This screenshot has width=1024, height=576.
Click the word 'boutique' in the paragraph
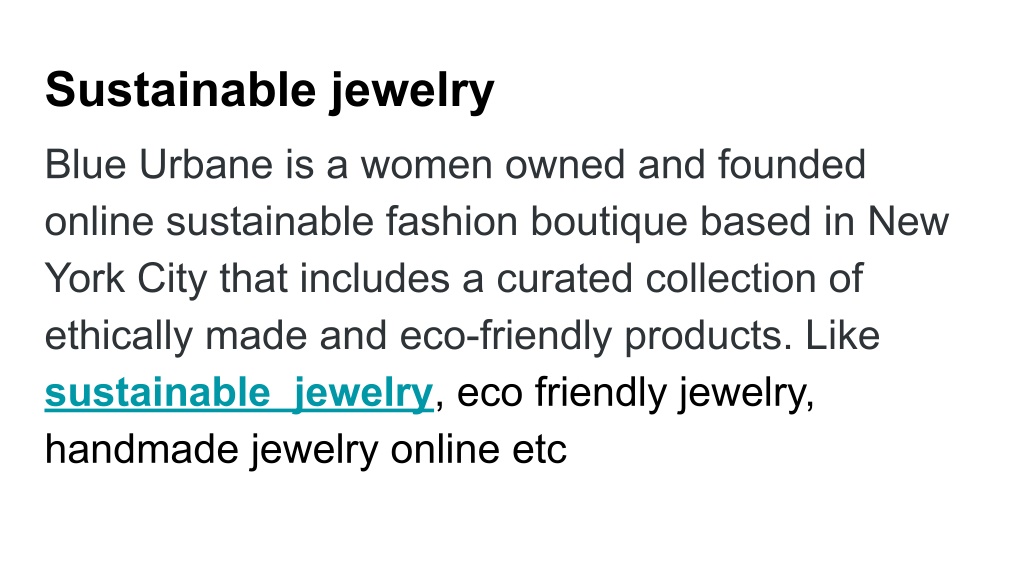pyautogui.click(x=609, y=222)
